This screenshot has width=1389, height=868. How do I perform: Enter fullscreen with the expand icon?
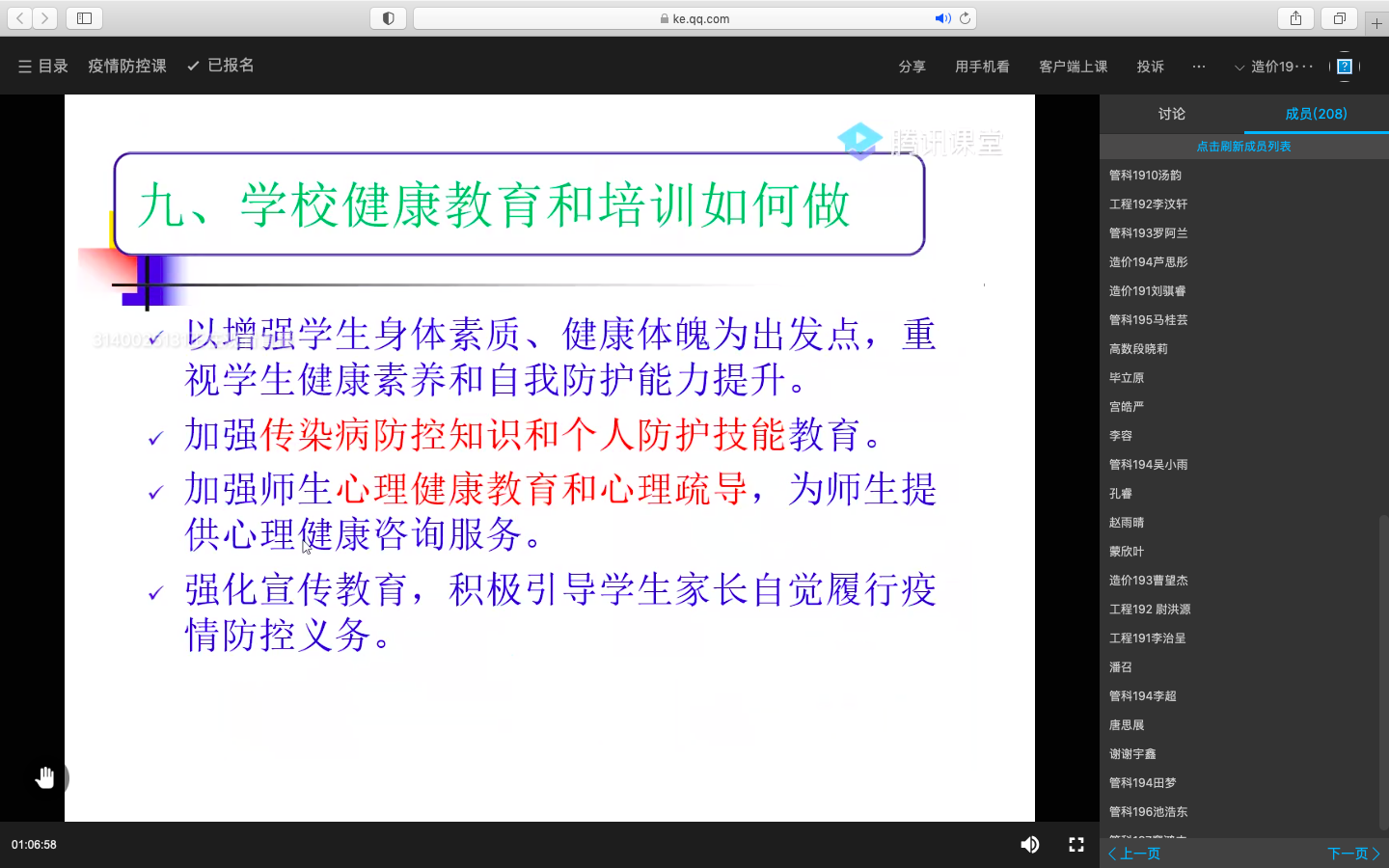pyautogui.click(x=1076, y=845)
